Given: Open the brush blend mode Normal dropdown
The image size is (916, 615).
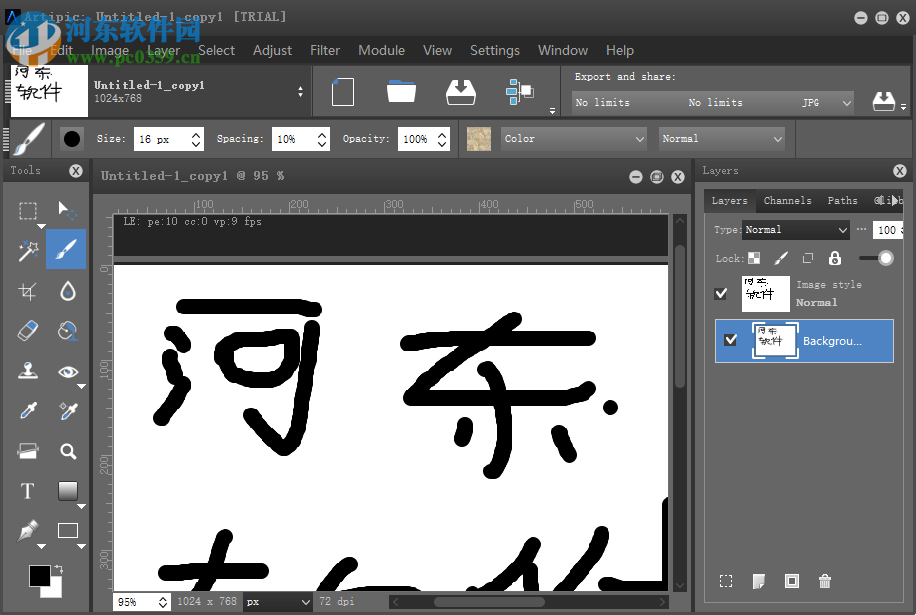Looking at the screenshot, I should click(722, 138).
